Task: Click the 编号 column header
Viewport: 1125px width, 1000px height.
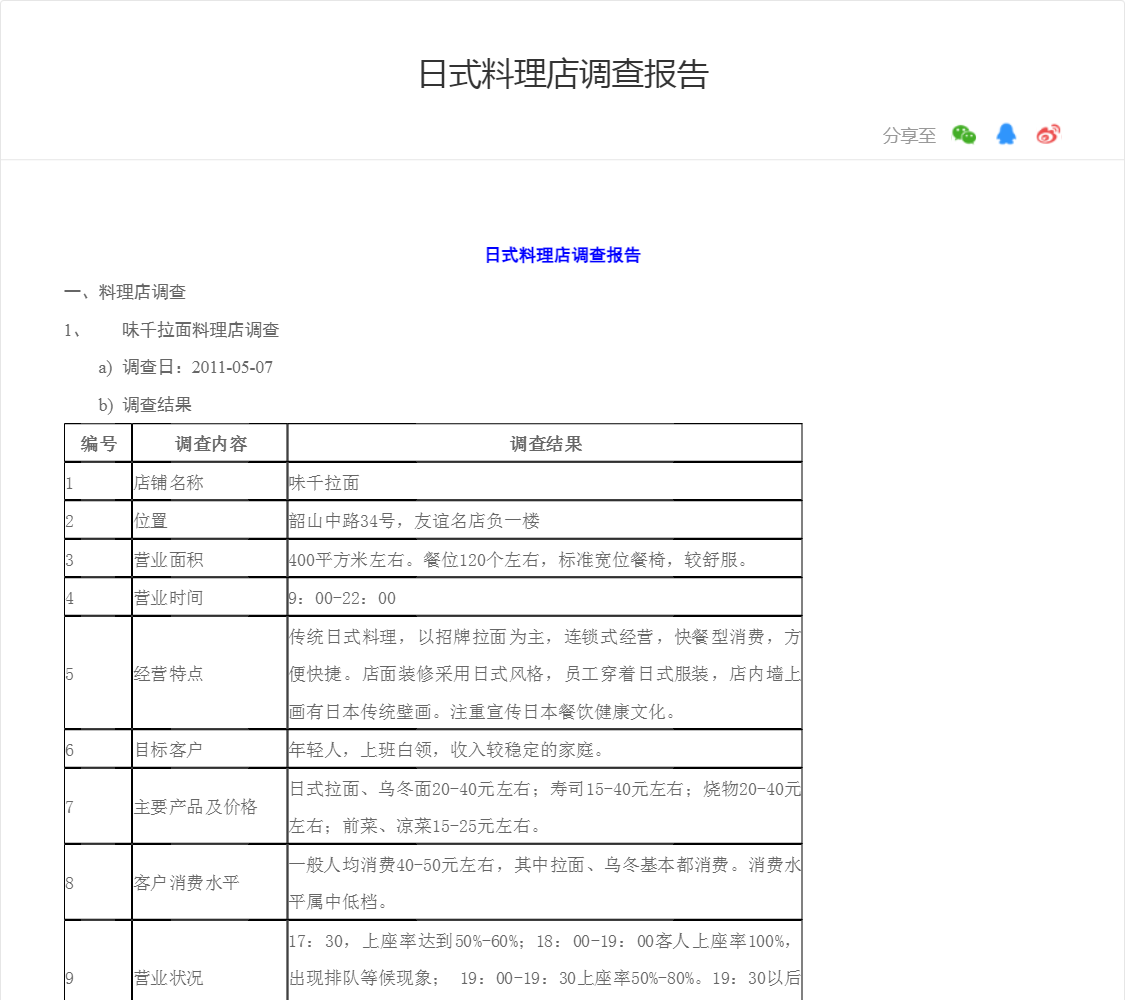Action: [98, 443]
